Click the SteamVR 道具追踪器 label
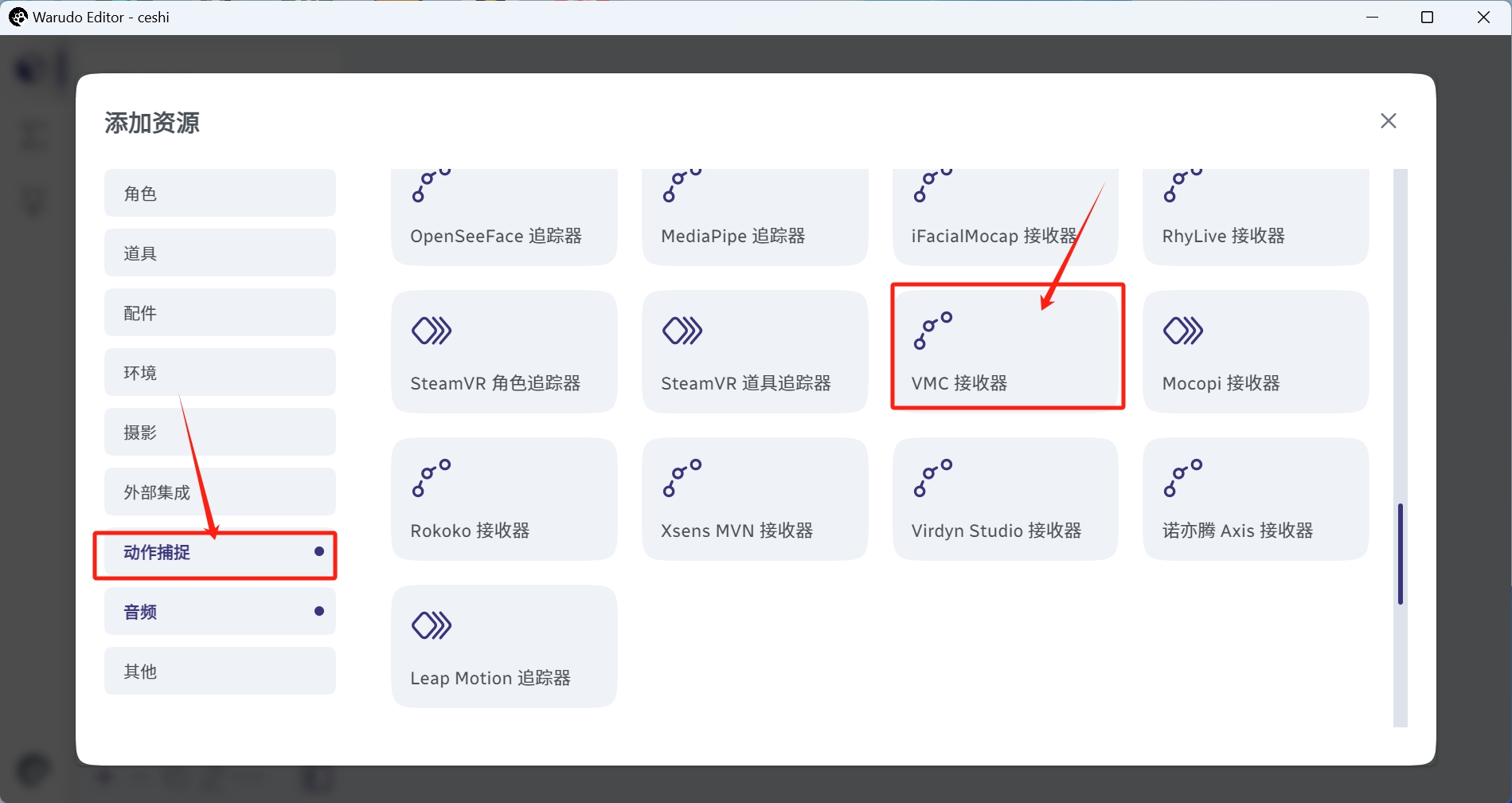 pyautogui.click(x=746, y=383)
